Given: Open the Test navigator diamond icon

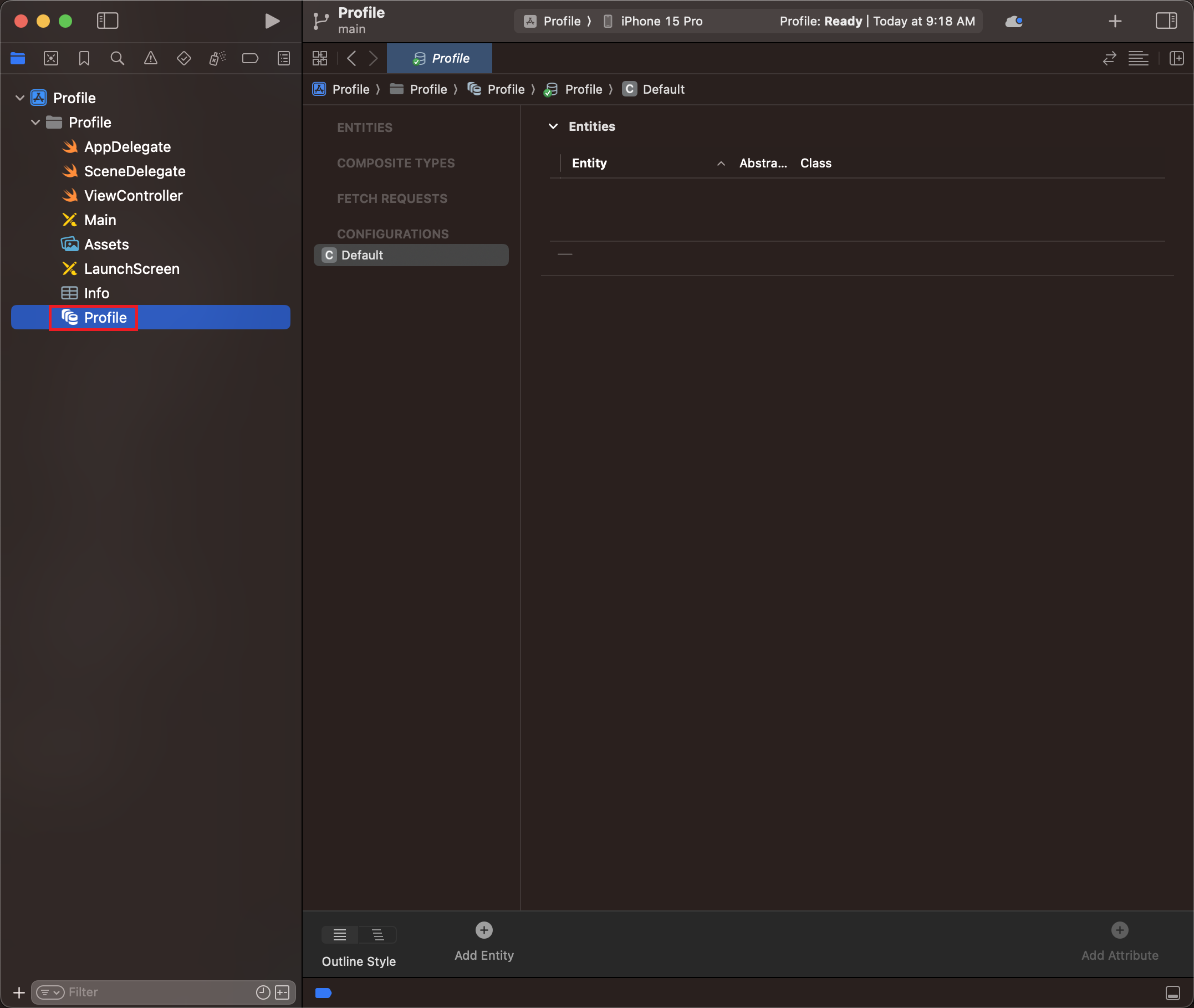Looking at the screenshot, I should click(184, 58).
